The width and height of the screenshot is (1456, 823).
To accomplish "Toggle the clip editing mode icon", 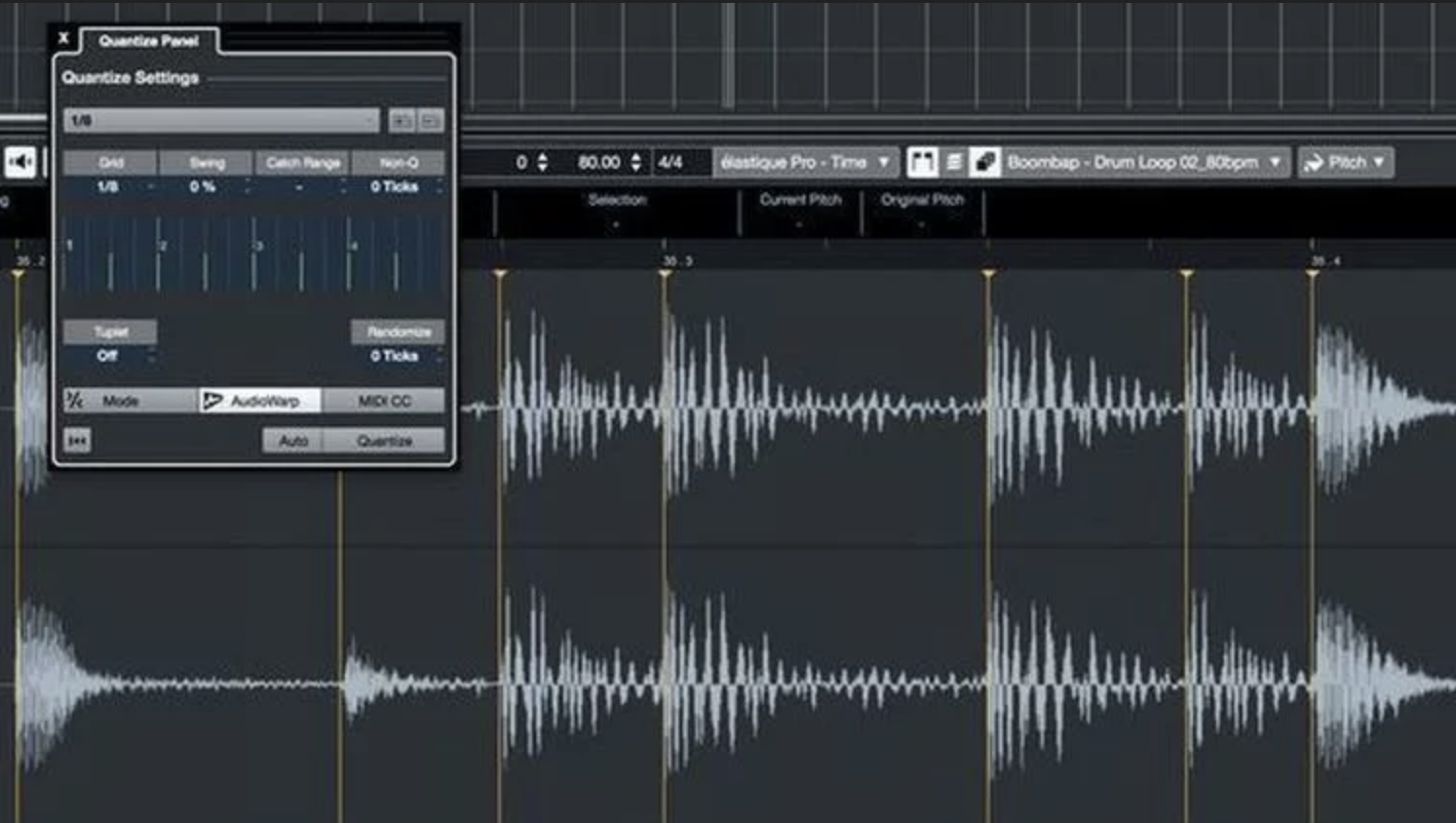I will point(985,162).
